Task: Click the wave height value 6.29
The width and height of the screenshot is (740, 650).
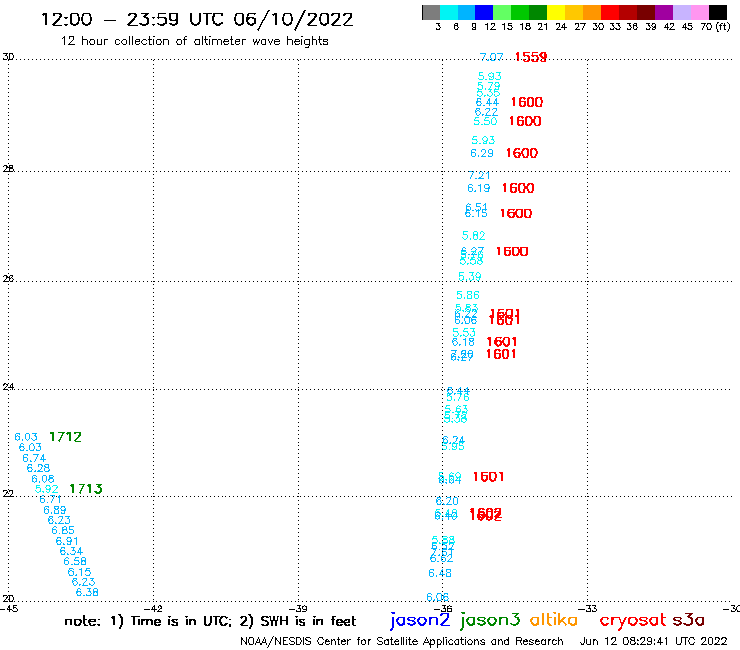Action: point(481,153)
